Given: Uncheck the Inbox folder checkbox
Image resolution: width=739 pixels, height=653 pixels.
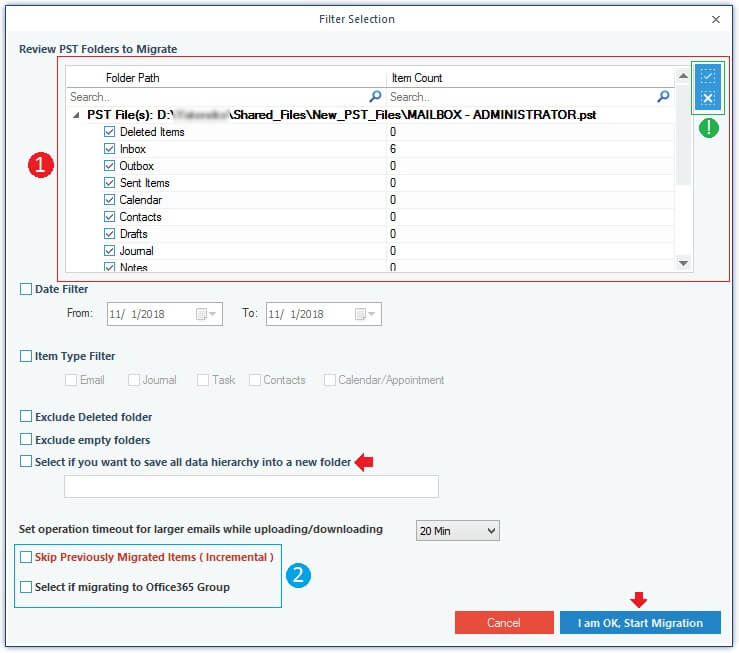Looking at the screenshot, I should coord(109,148).
